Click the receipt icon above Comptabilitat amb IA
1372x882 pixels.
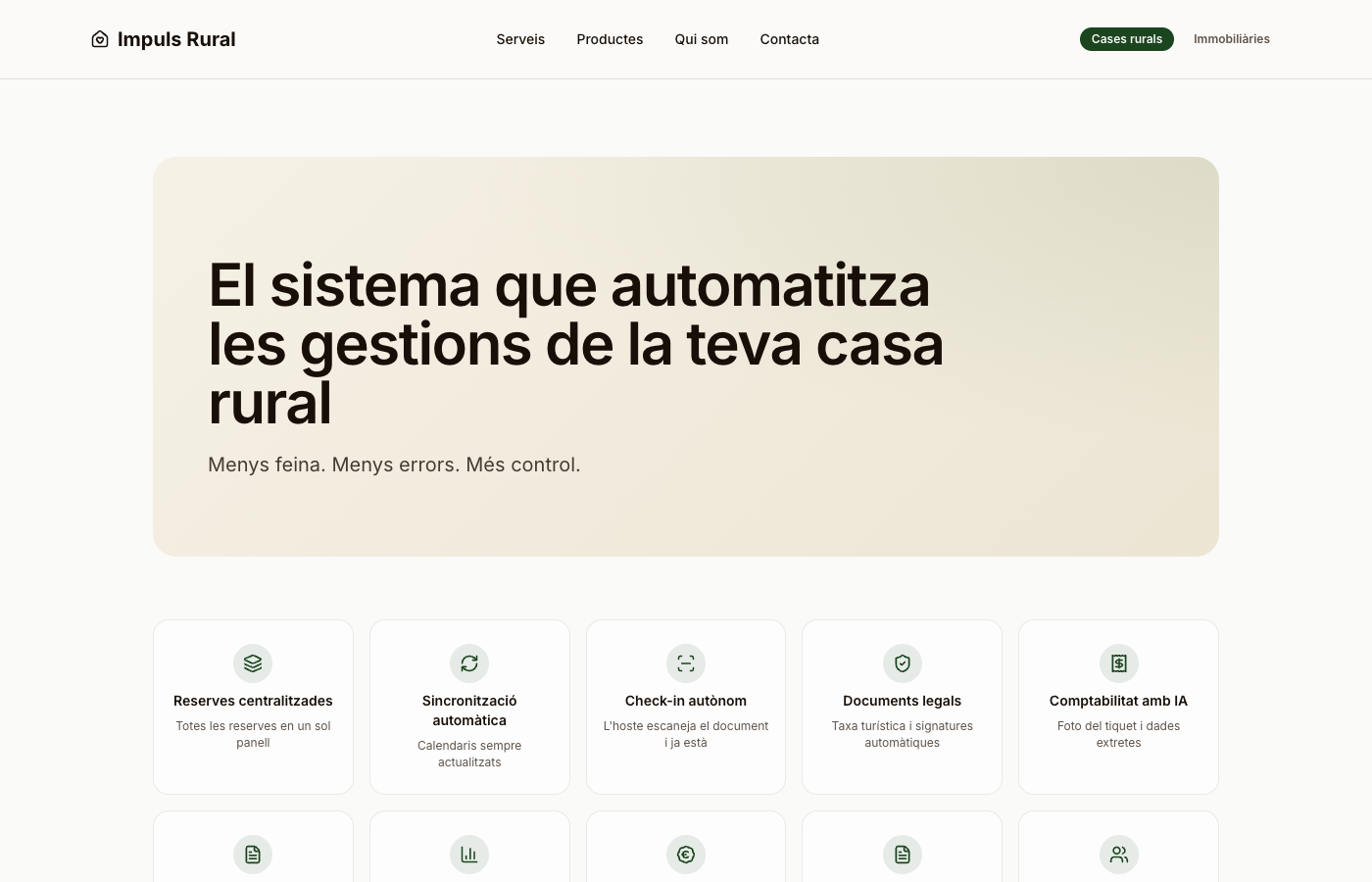coord(1118,663)
